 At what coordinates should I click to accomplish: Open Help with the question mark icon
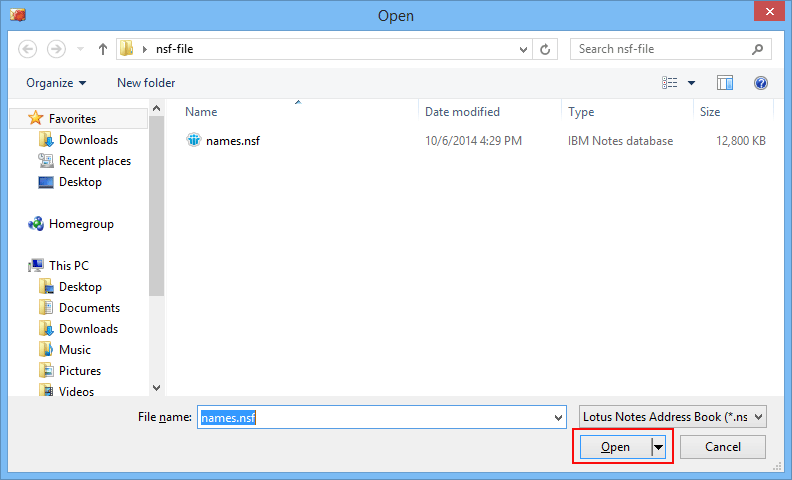click(761, 83)
